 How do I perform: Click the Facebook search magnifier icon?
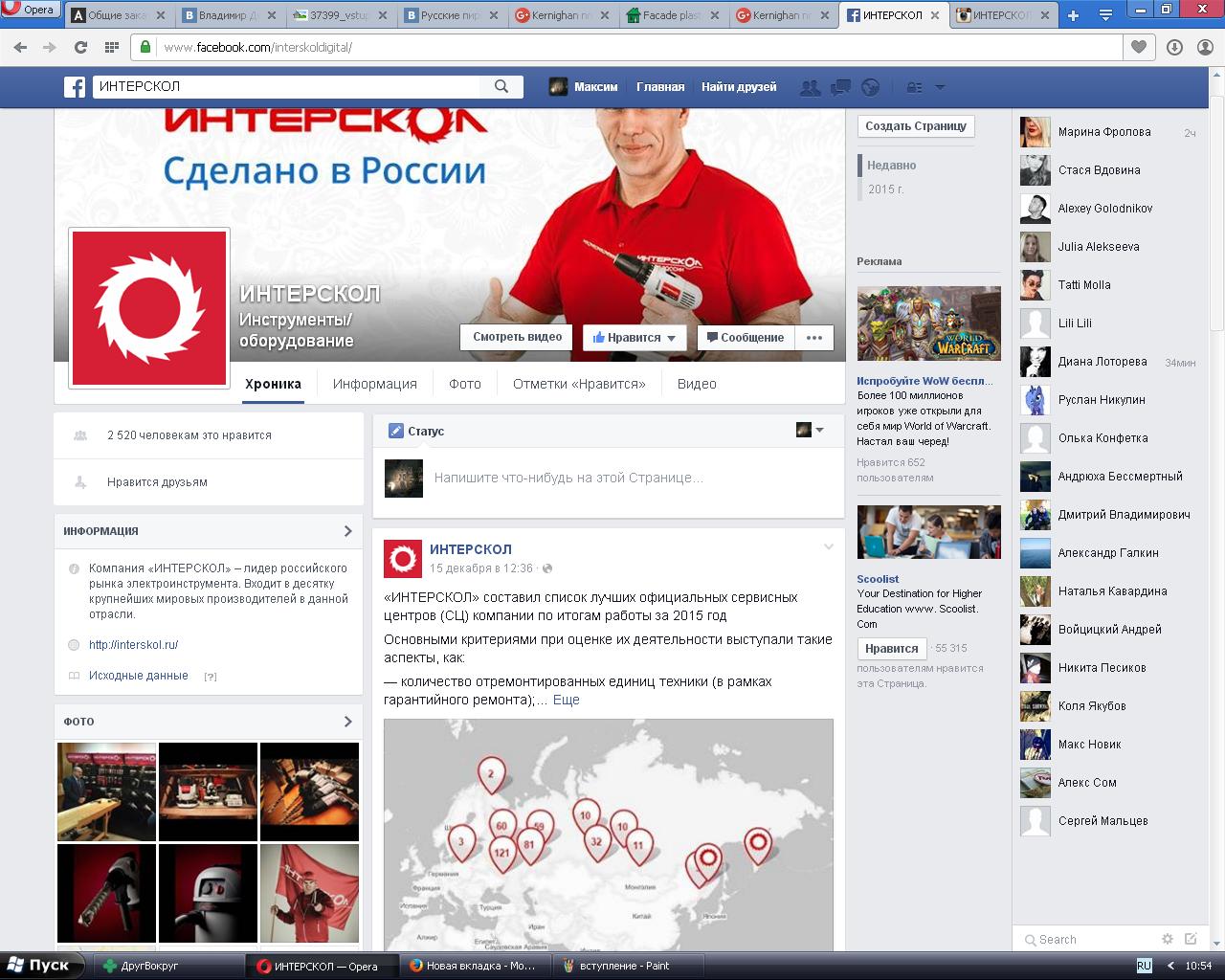(501, 86)
